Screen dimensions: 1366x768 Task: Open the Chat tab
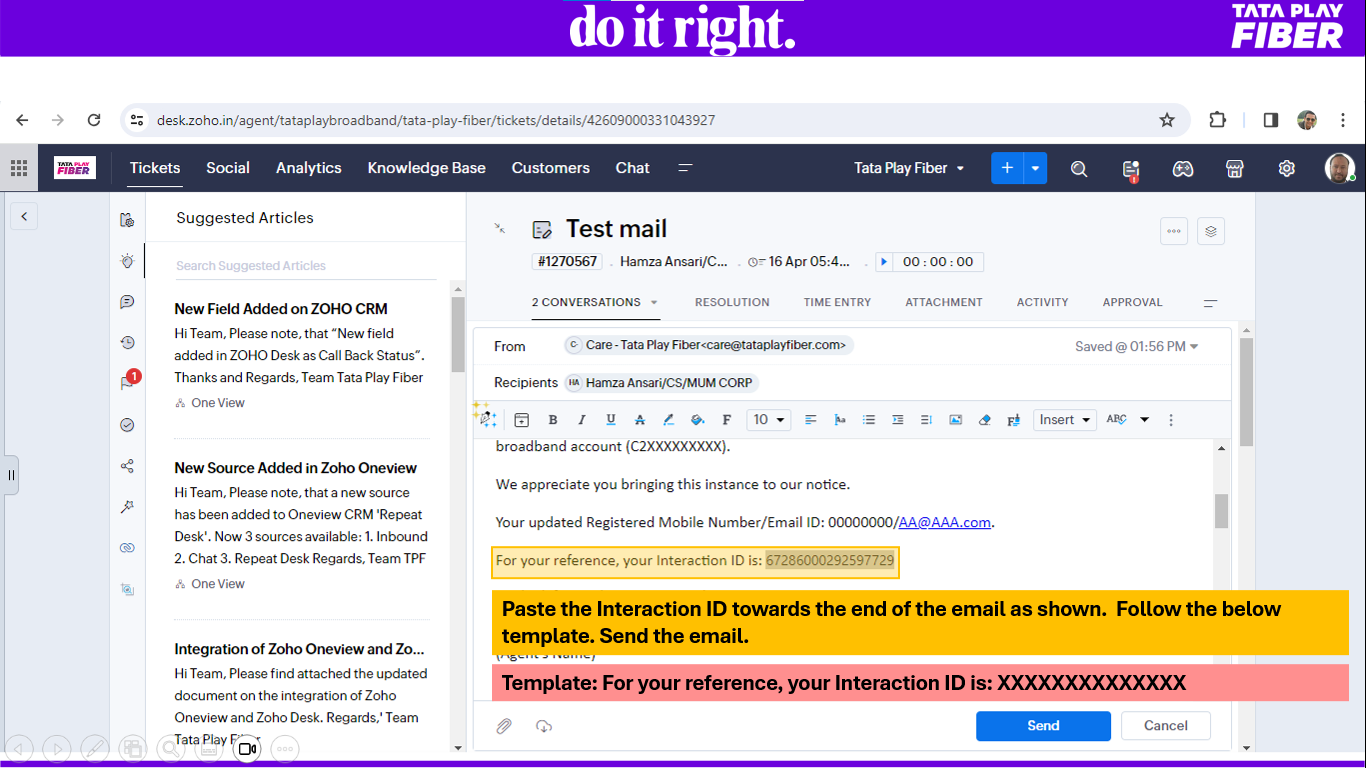coord(633,168)
